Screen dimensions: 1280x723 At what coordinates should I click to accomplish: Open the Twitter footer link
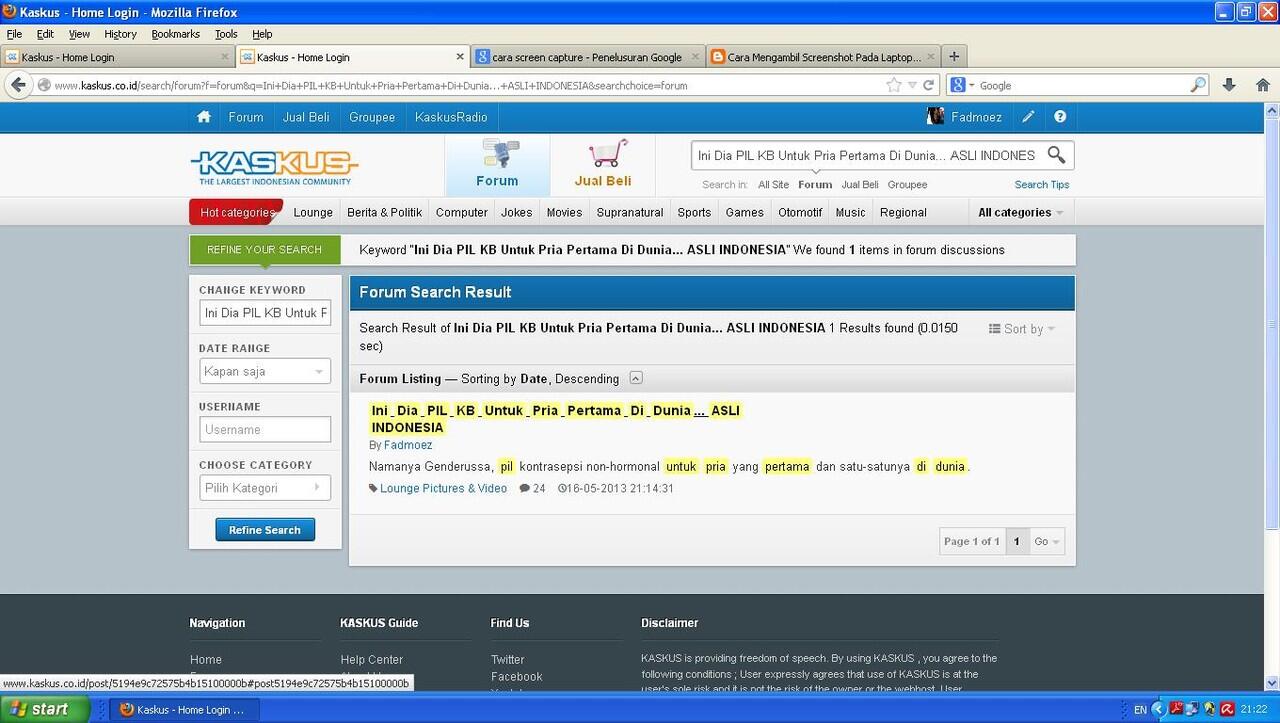507,659
